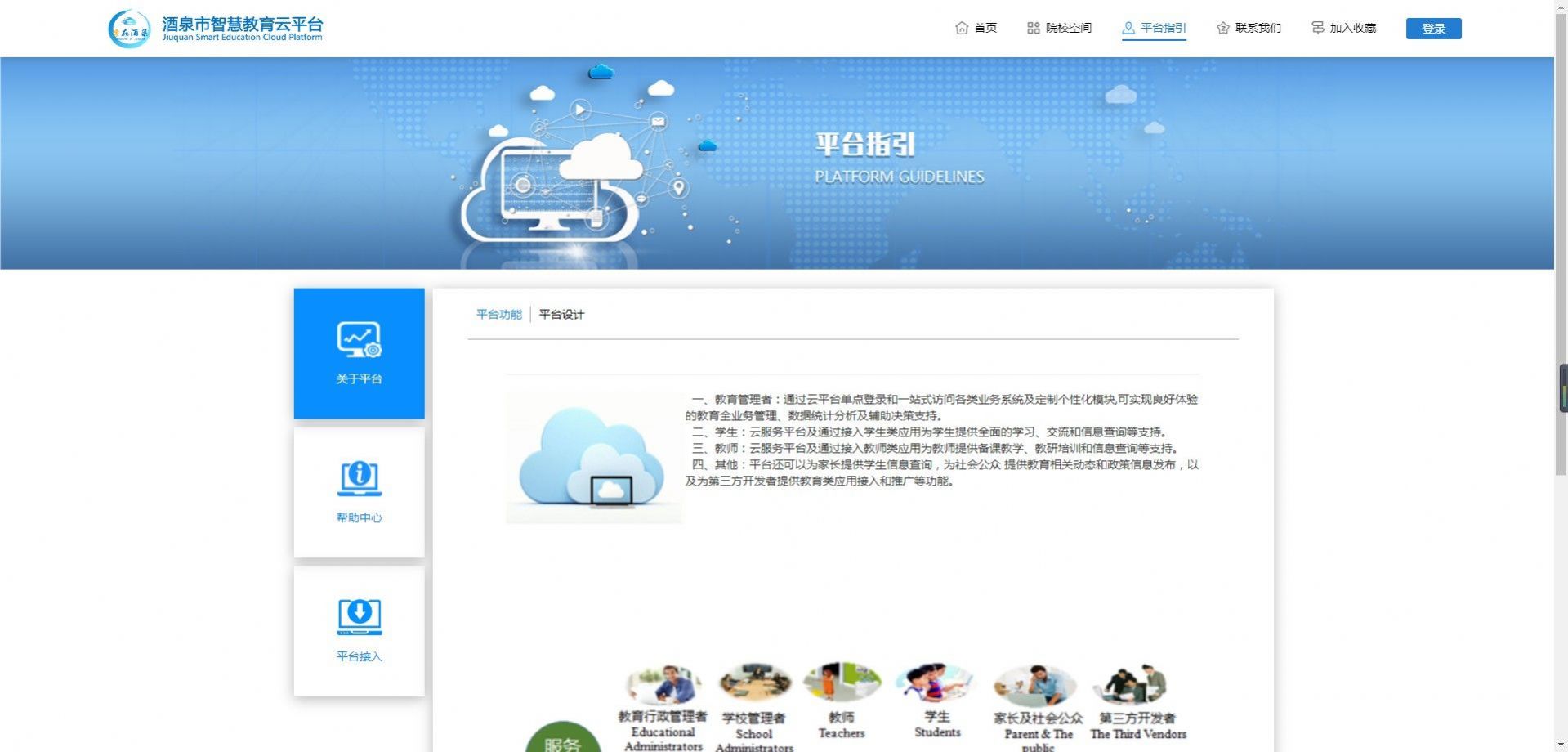Select the 关于平台 monitor chart icon

pos(359,340)
